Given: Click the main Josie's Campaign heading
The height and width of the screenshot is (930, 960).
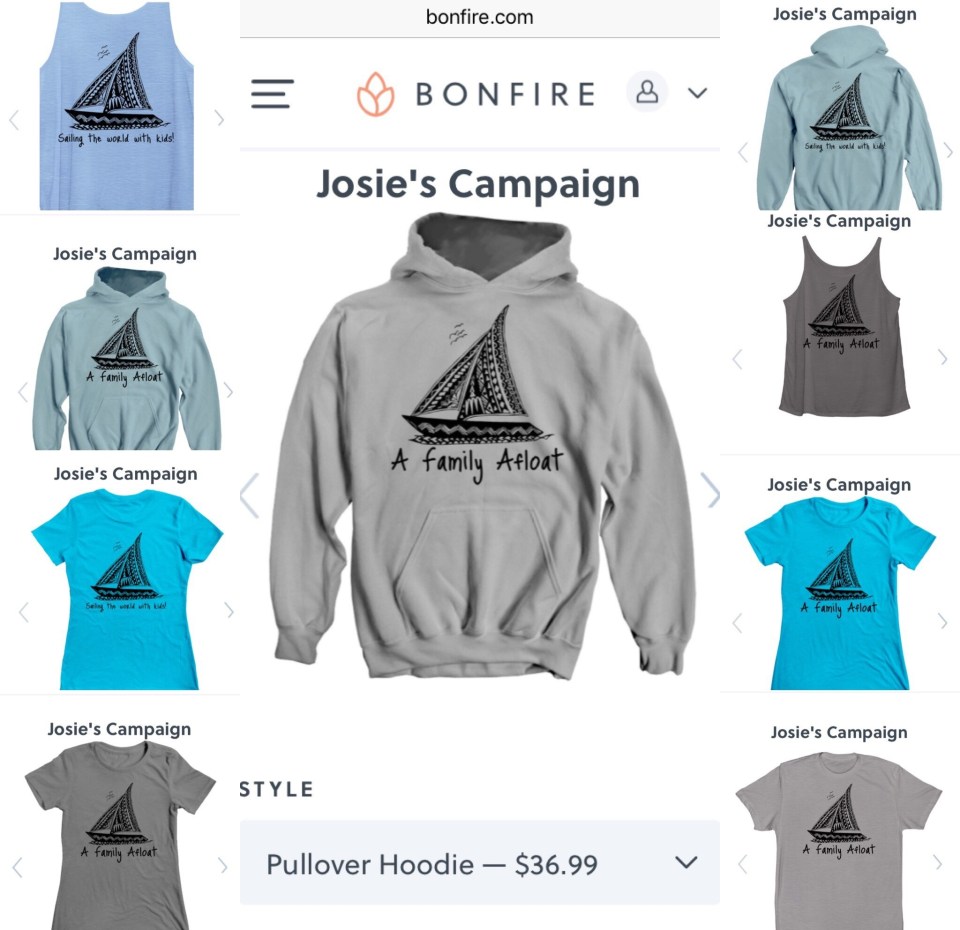Looking at the screenshot, I should 478,184.
